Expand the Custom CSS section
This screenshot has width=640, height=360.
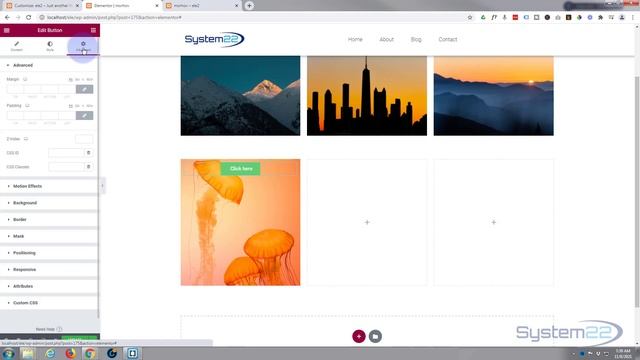point(49,303)
